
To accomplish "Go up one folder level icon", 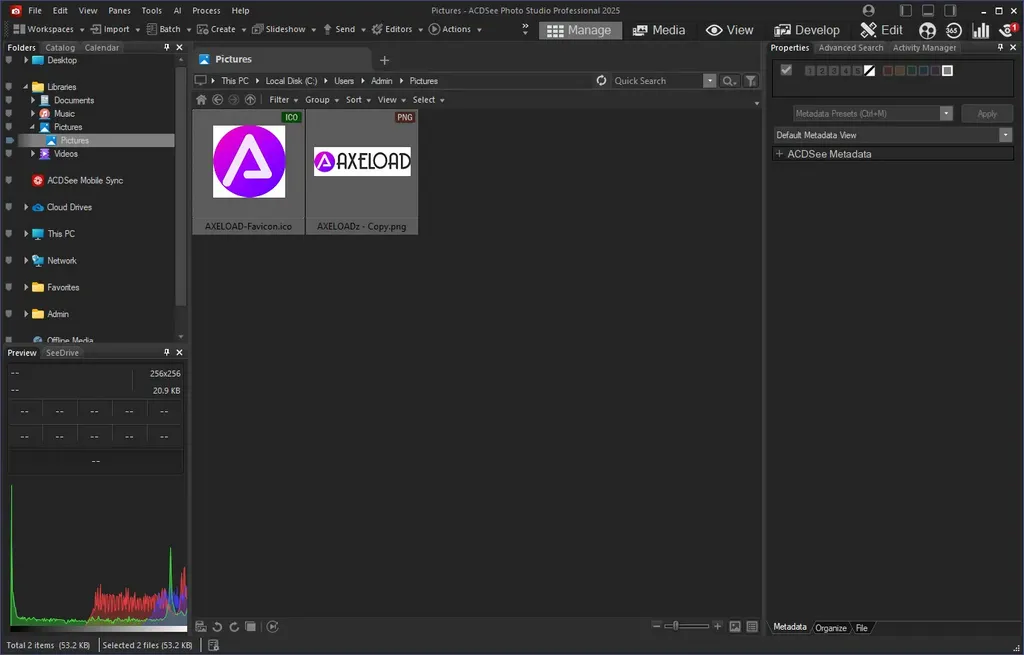I will [250, 100].
